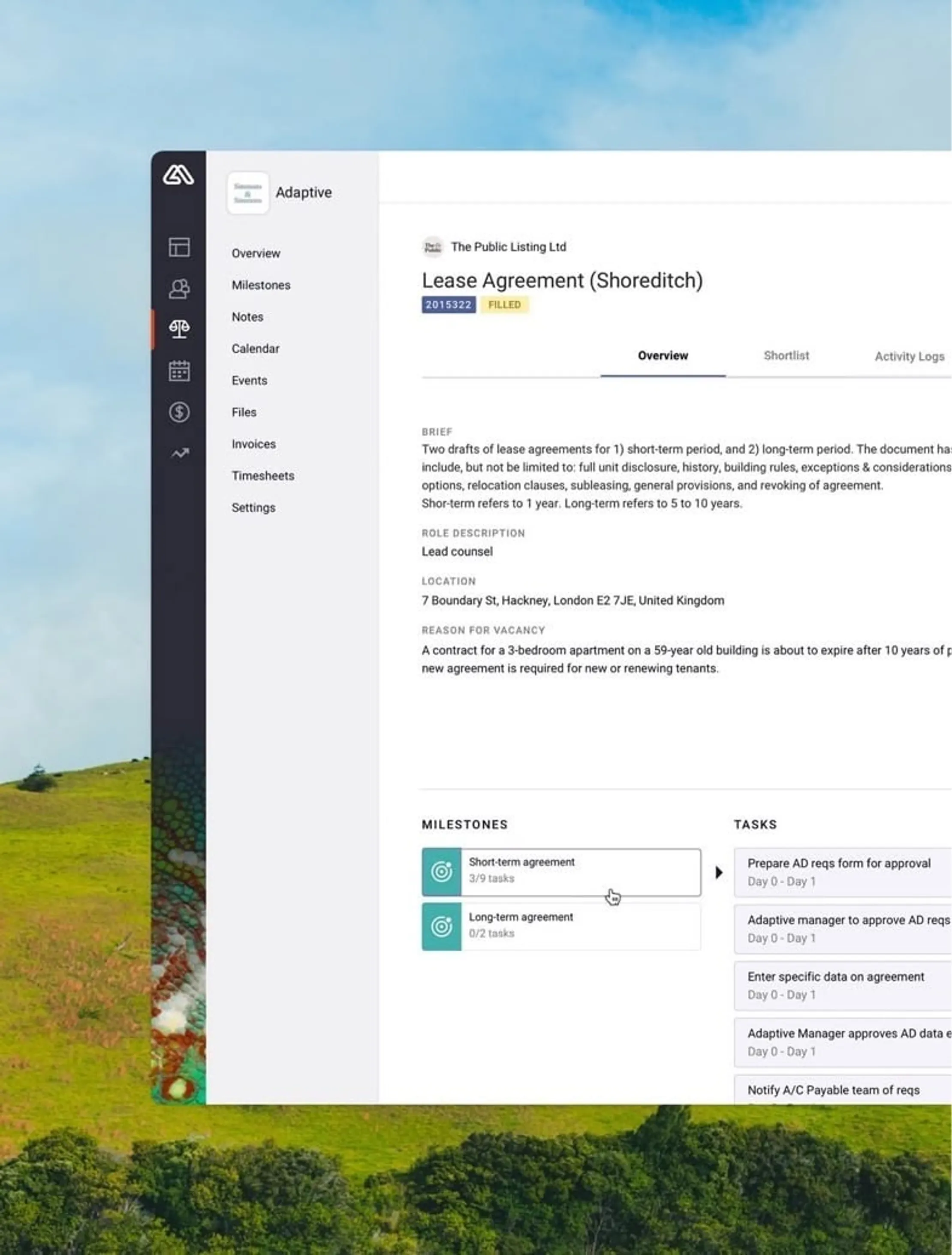Open the dollar billing sidebar icon
Image resolution: width=952 pixels, height=1255 pixels.
pos(179,412)
